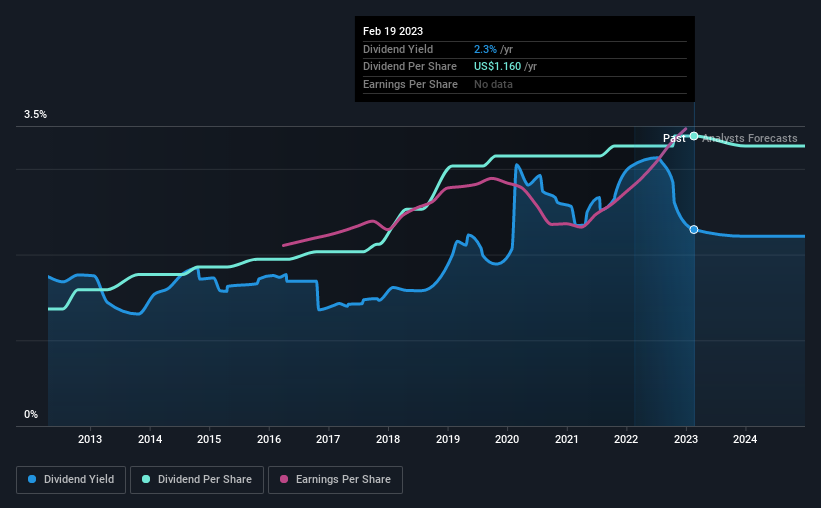Image resolution: width=821 pixels, height=508 pixels.
Task: Click the 2021 x-axis year label
Action: pos(567,439)
